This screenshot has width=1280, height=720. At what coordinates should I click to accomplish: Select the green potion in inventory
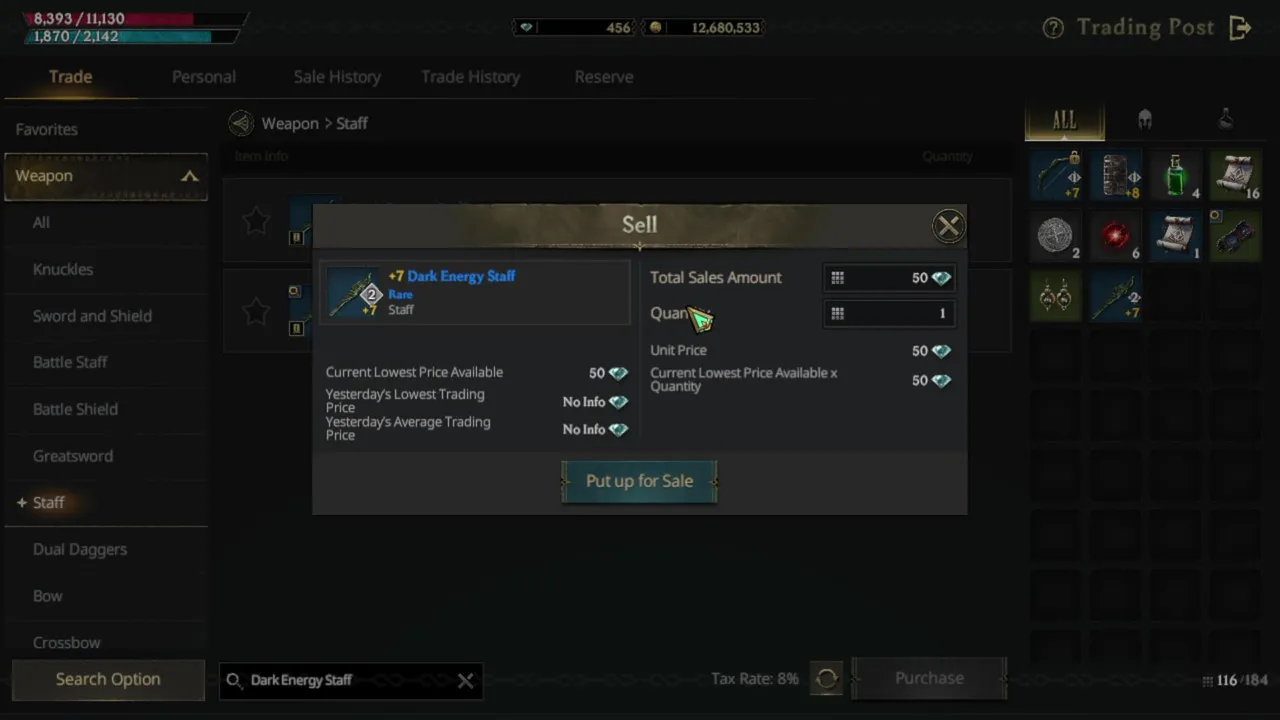click(1176, 177)
